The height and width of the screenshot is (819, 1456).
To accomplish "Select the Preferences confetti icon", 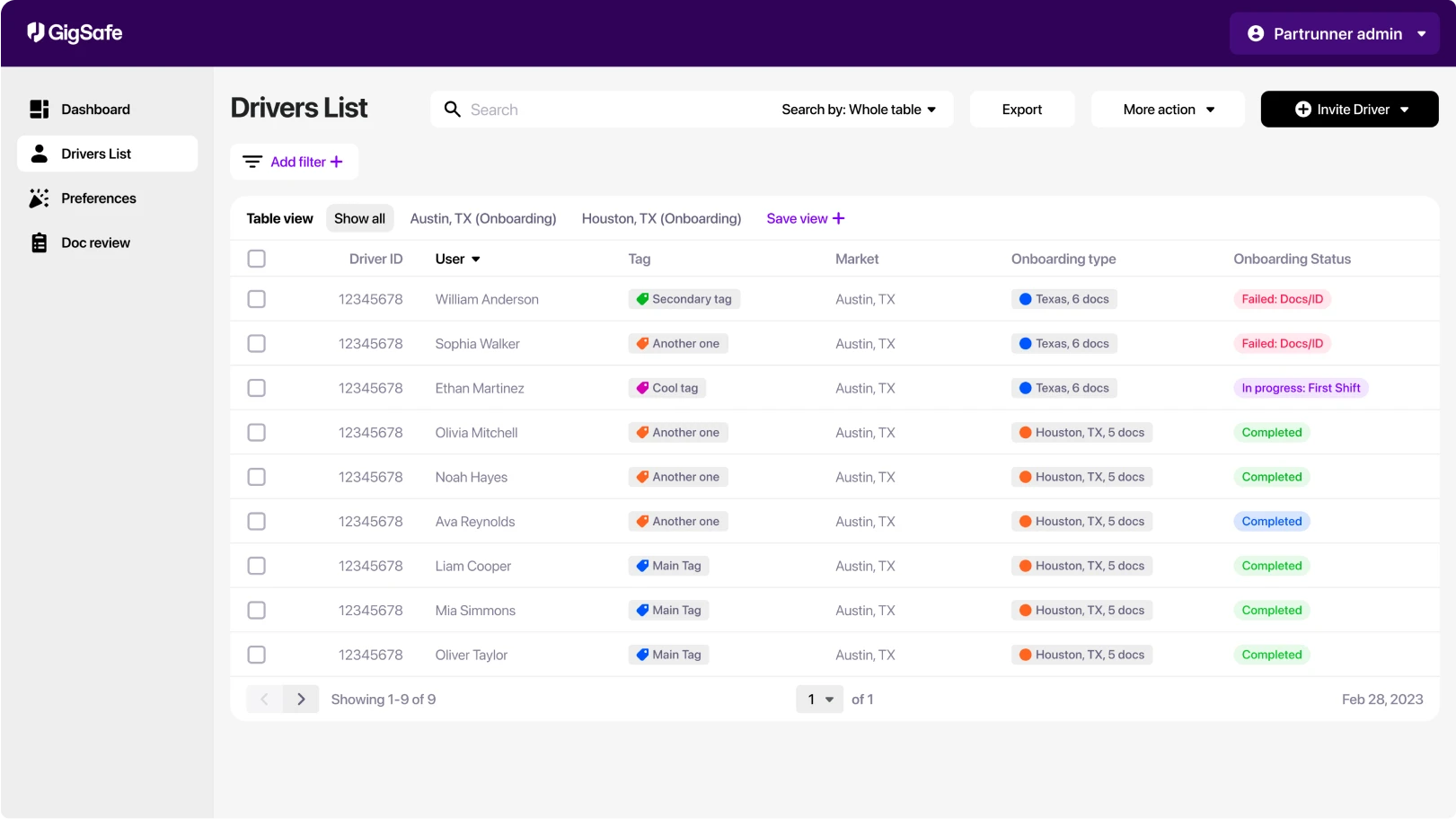I will click(x=39, y=198).
